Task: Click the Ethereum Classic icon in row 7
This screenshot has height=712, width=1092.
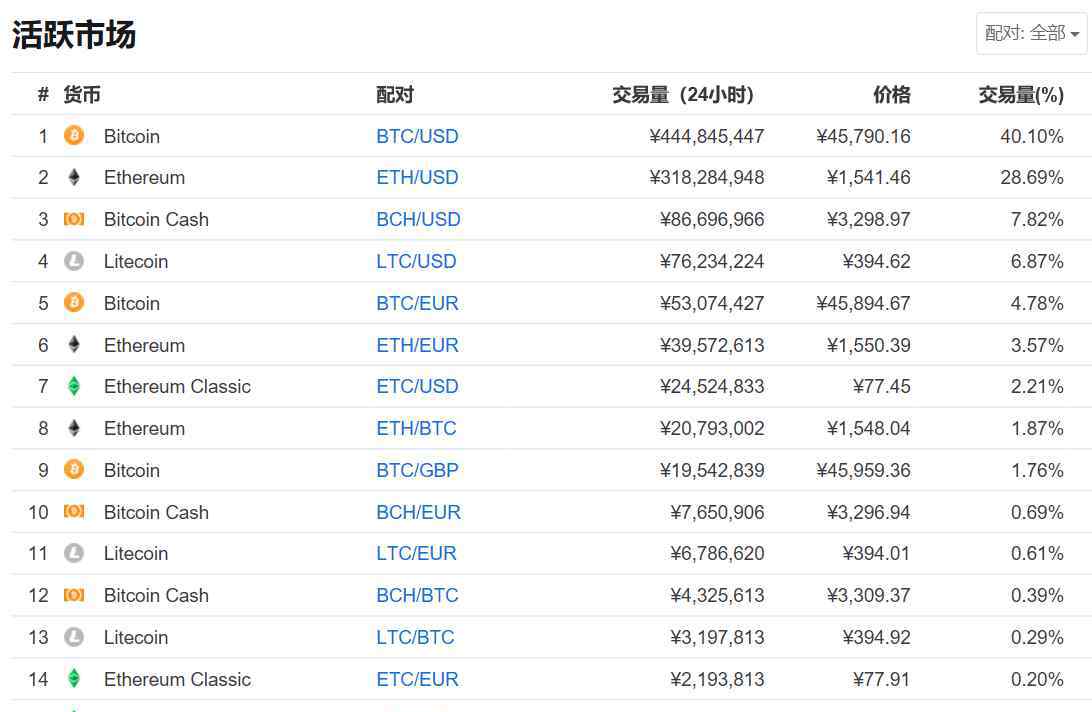Action: point(74,386)
